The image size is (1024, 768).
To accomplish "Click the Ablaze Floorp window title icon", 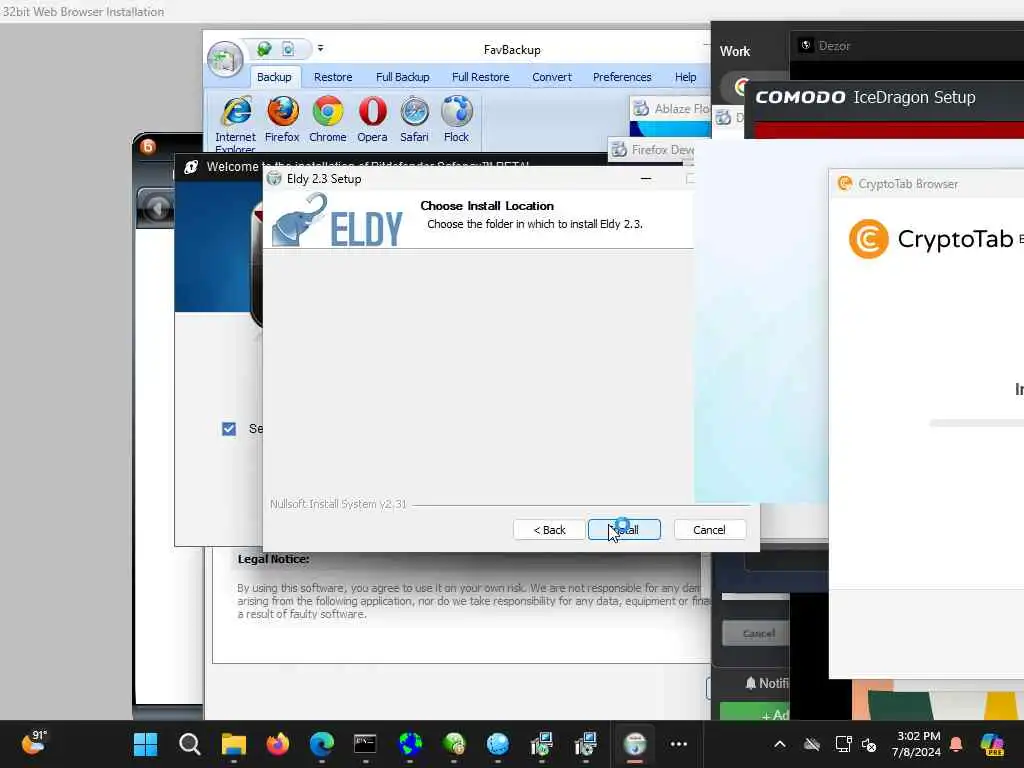I will (x=641, y=108).
